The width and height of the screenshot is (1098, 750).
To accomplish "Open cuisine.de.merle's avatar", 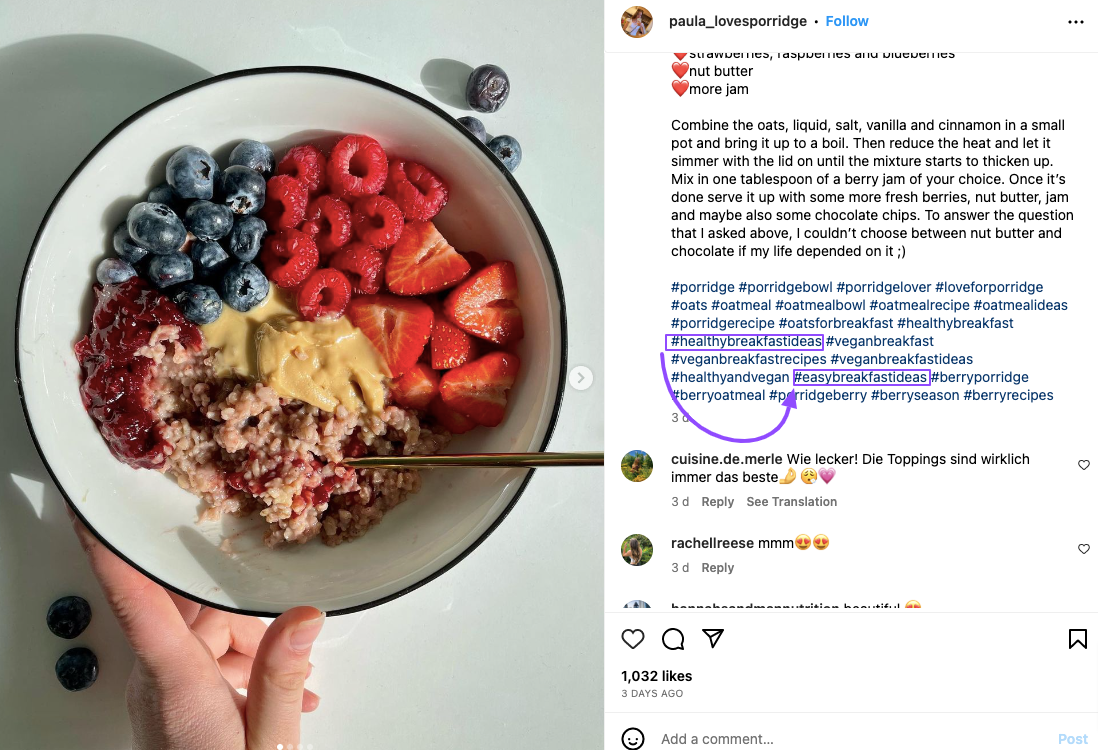I will (x=637, y=466).
